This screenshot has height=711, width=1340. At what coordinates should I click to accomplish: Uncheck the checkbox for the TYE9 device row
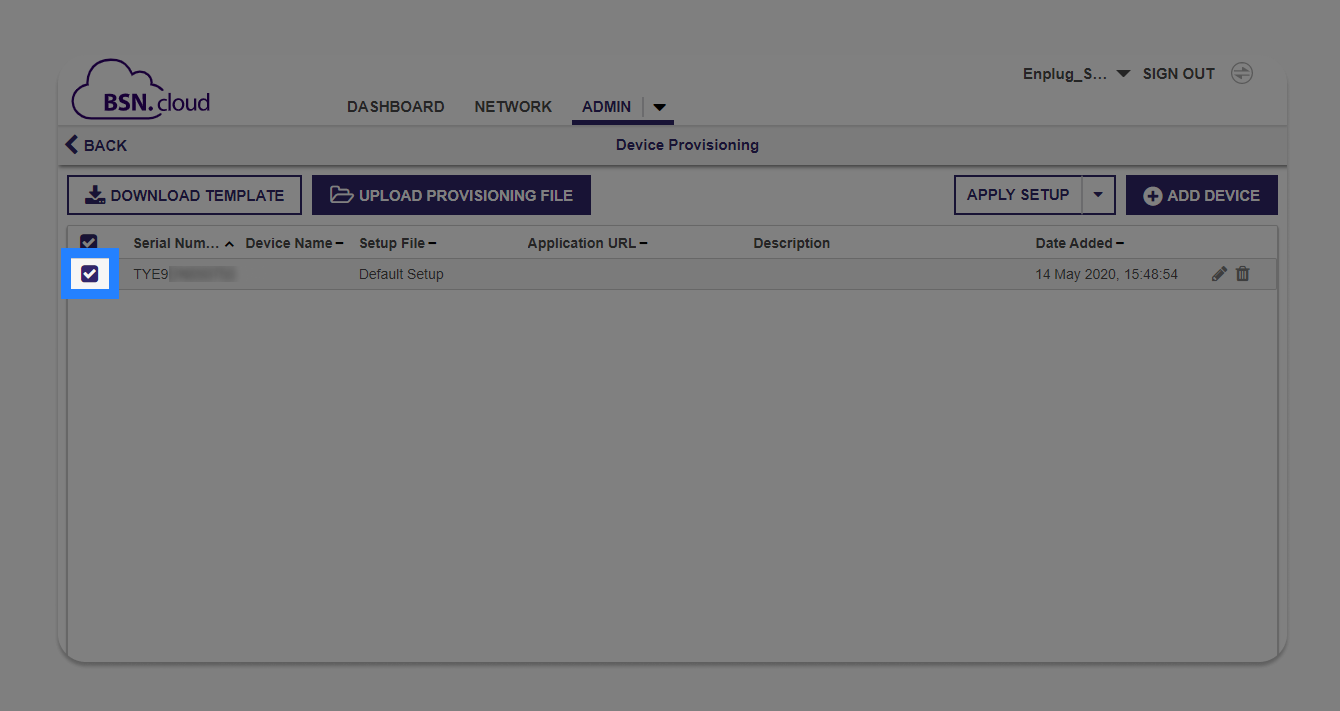89,273
